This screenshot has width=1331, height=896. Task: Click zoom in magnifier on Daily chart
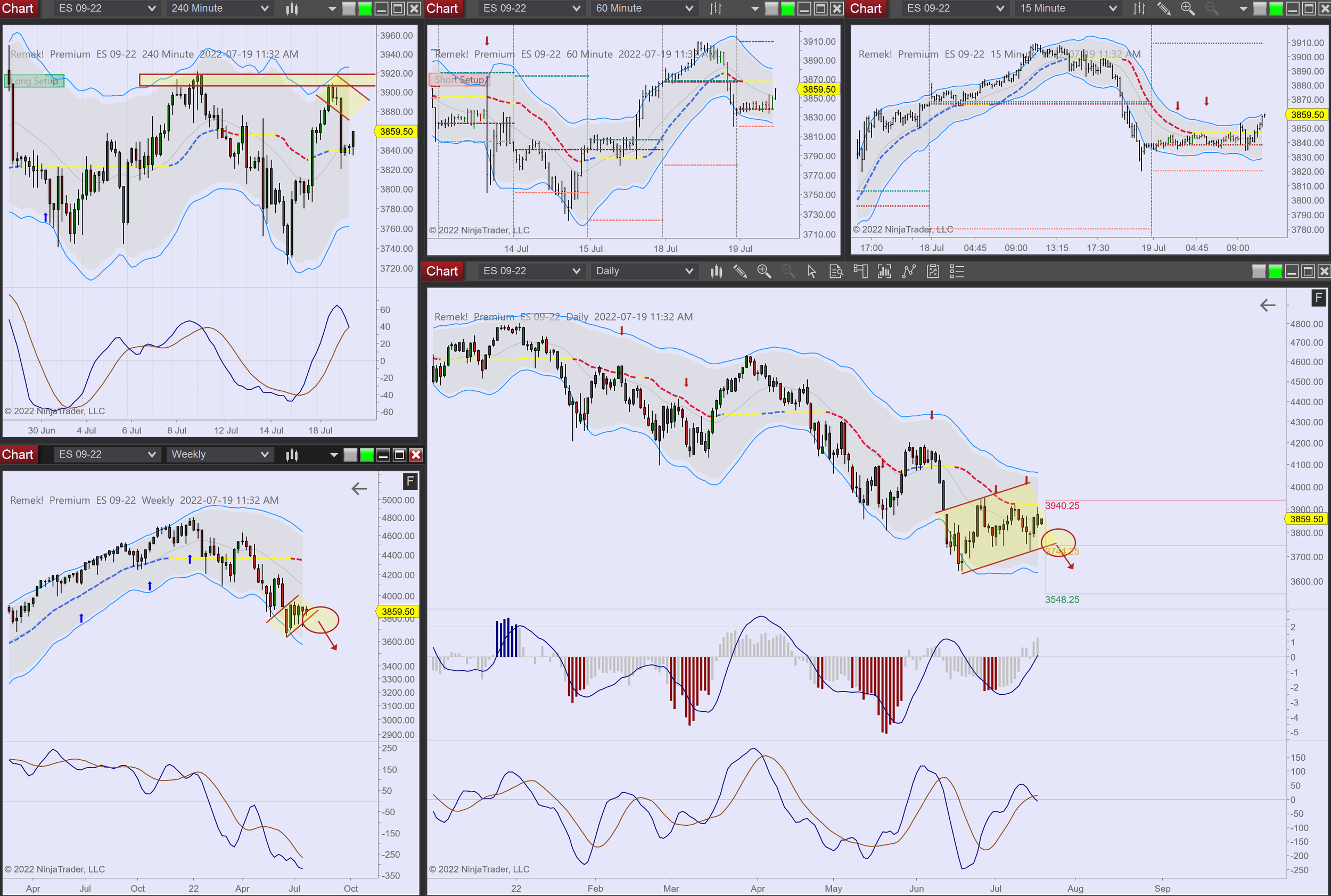coord(764,272)
